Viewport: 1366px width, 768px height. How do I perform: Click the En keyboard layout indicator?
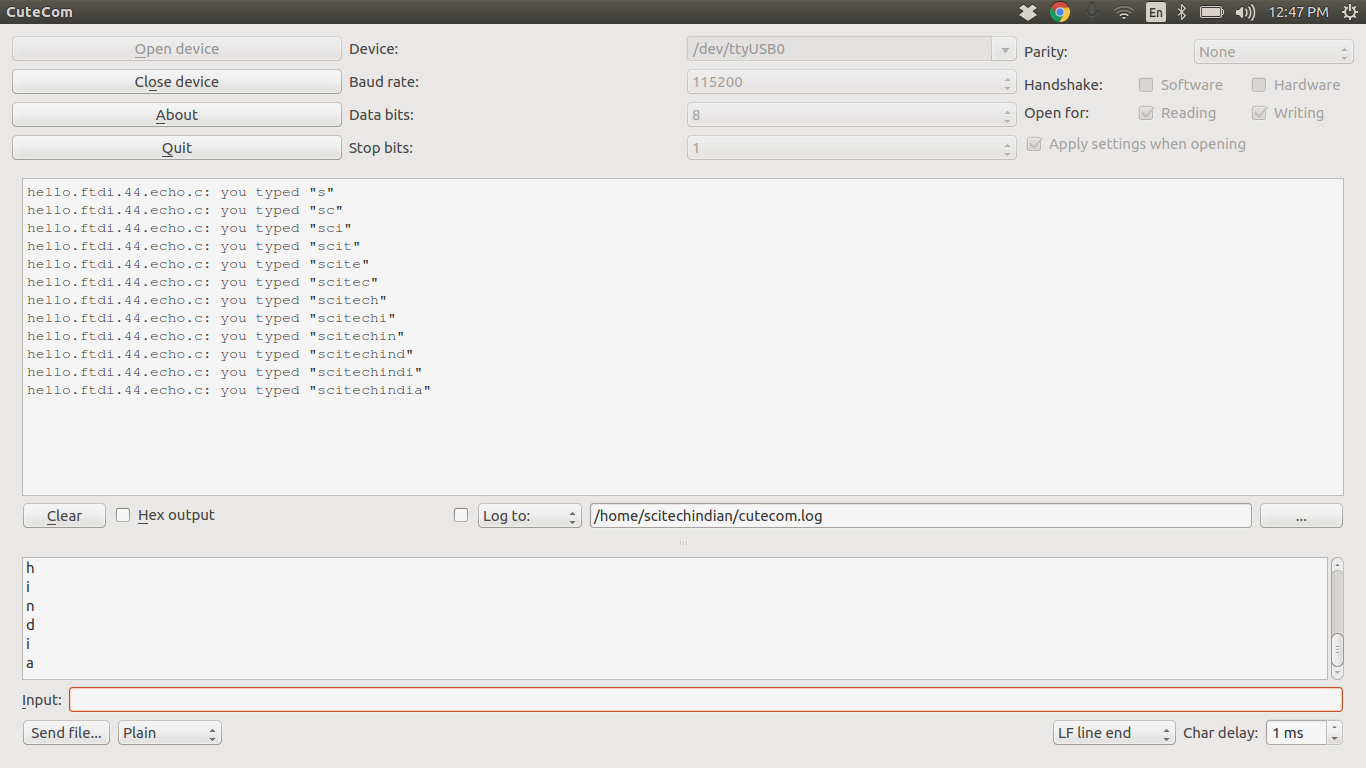click(1155, 12)
